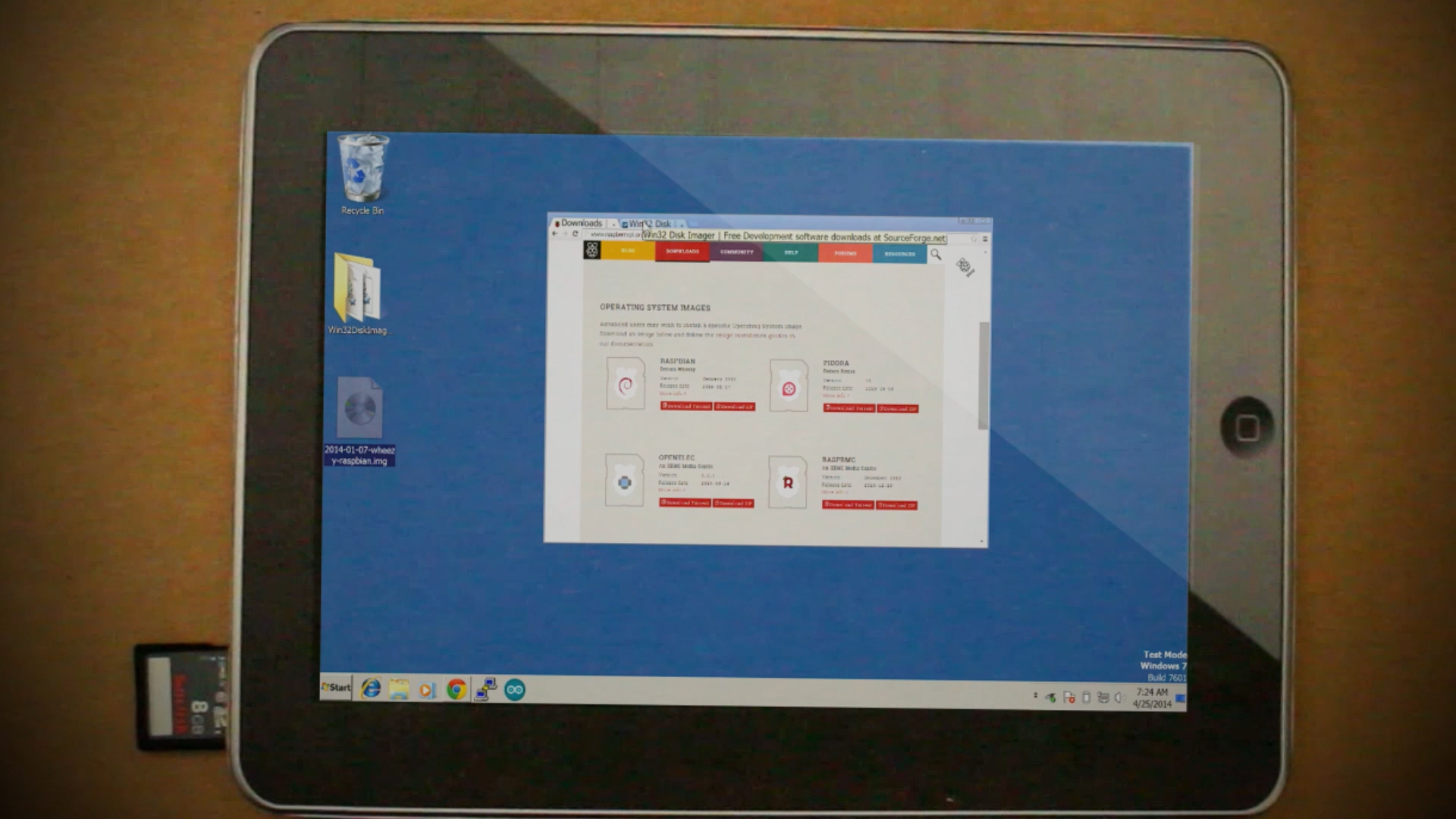1456x819 pixels.
Task: Open the orange Forums navigation item
Action: tap(846, 253)
